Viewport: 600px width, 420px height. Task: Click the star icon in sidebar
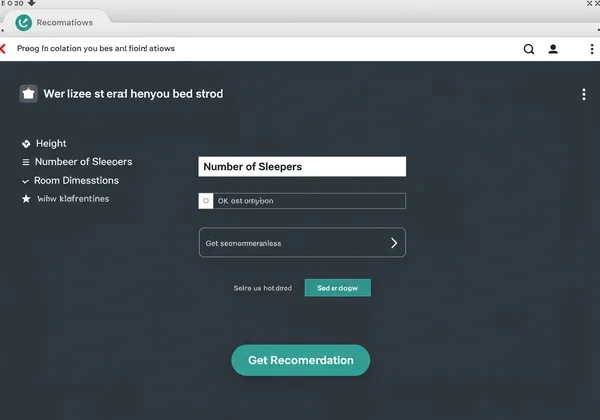(26, 199)
